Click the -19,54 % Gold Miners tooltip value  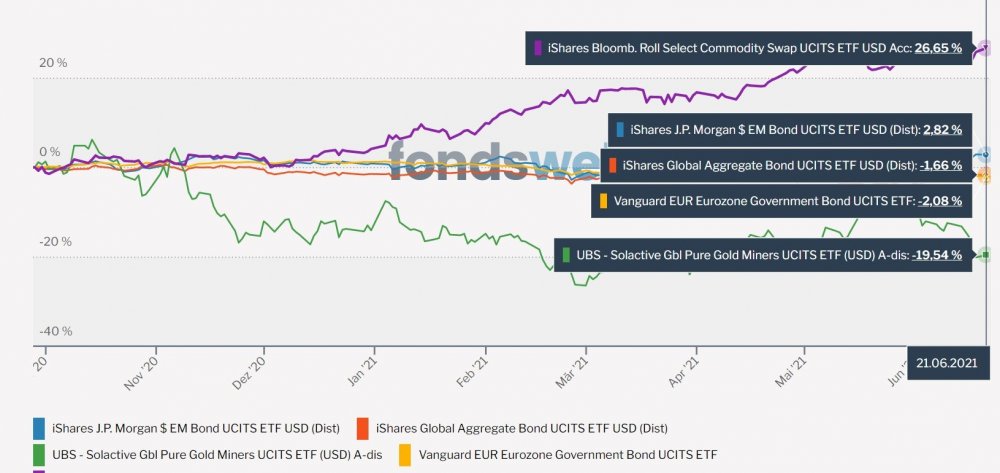pos(936,255)
